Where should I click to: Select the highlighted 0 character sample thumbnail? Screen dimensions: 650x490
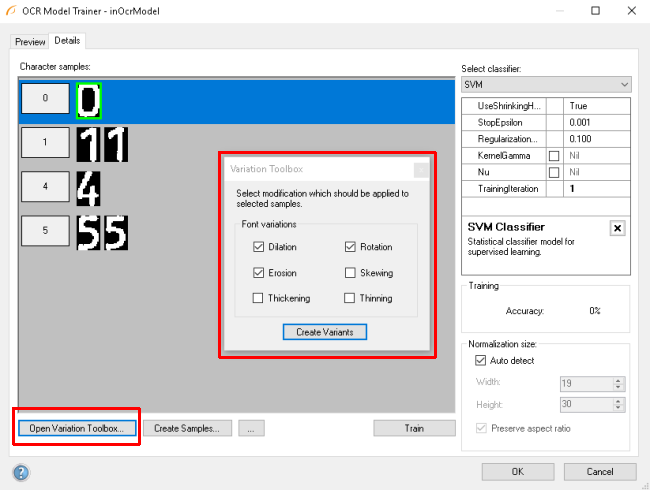[x=90, y=98]
